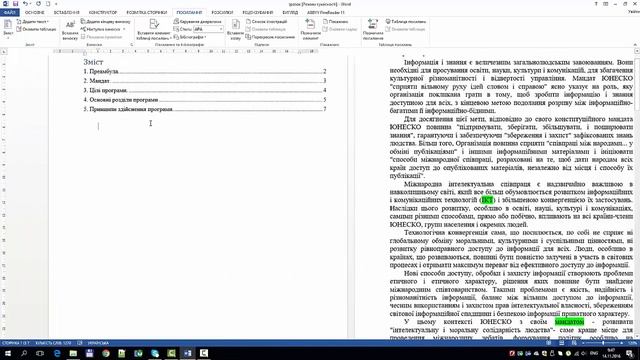Image resolution: width=640 pixels, height=360 pixels.
Task: Switch to Read Mode view
Action: (x=549, y=343)
